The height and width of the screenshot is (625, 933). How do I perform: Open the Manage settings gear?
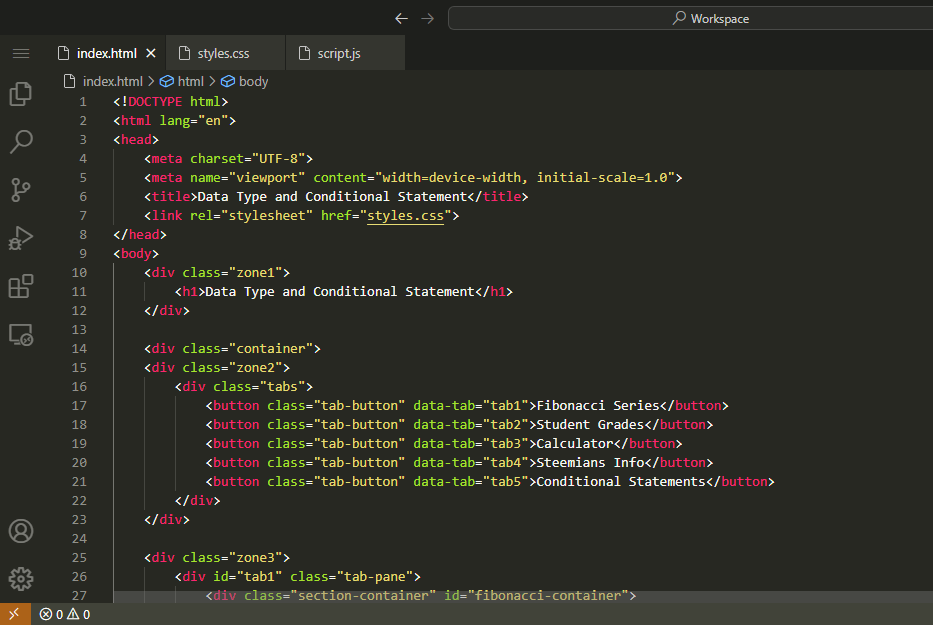click(x=21, y=579)
